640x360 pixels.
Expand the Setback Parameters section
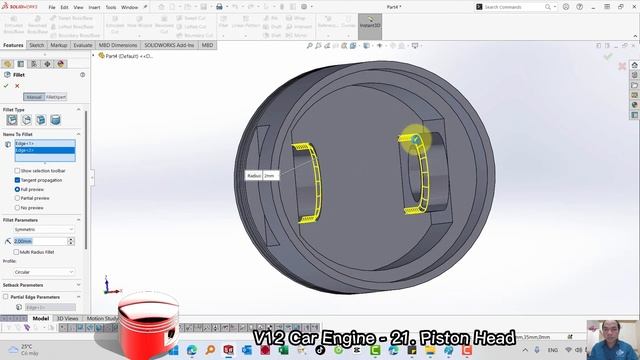78,285
